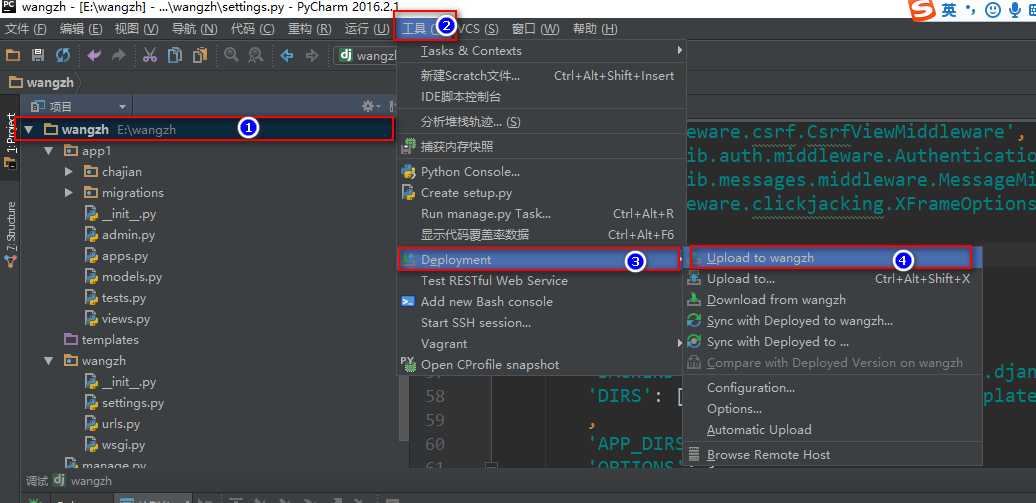Screen dimensions: 1036x503
Task: Click the Replace search icon
Action: pyautogui.click(x=255, y=56)
